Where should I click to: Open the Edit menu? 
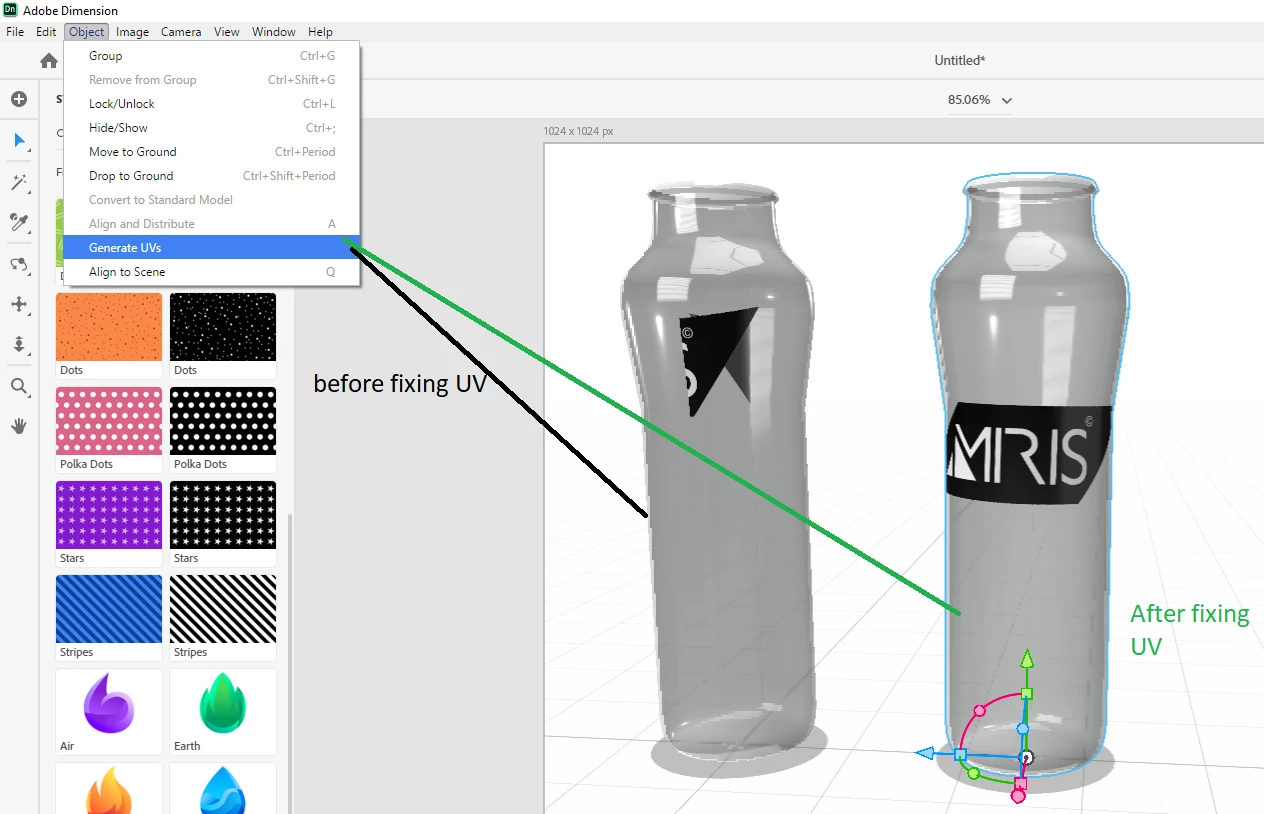coord(46,32)
